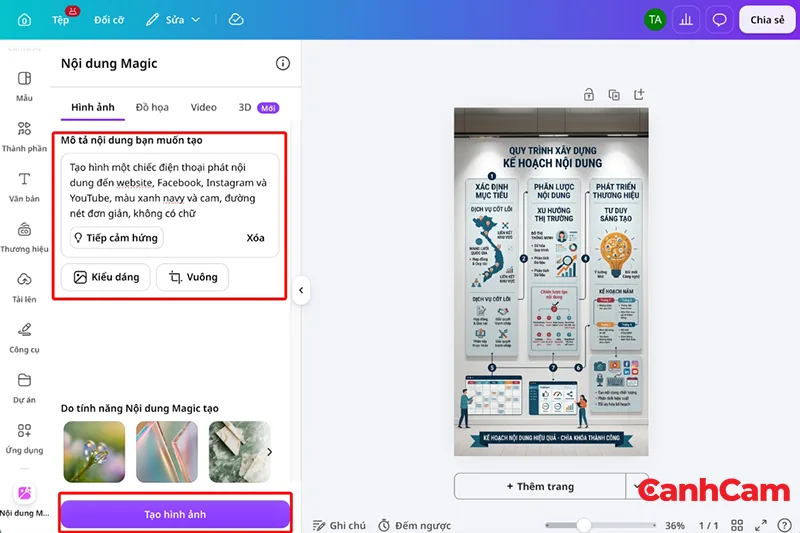This screenshot has width=800, height=533.
Task: Switch to the Video tab
Action: (204, 107)
